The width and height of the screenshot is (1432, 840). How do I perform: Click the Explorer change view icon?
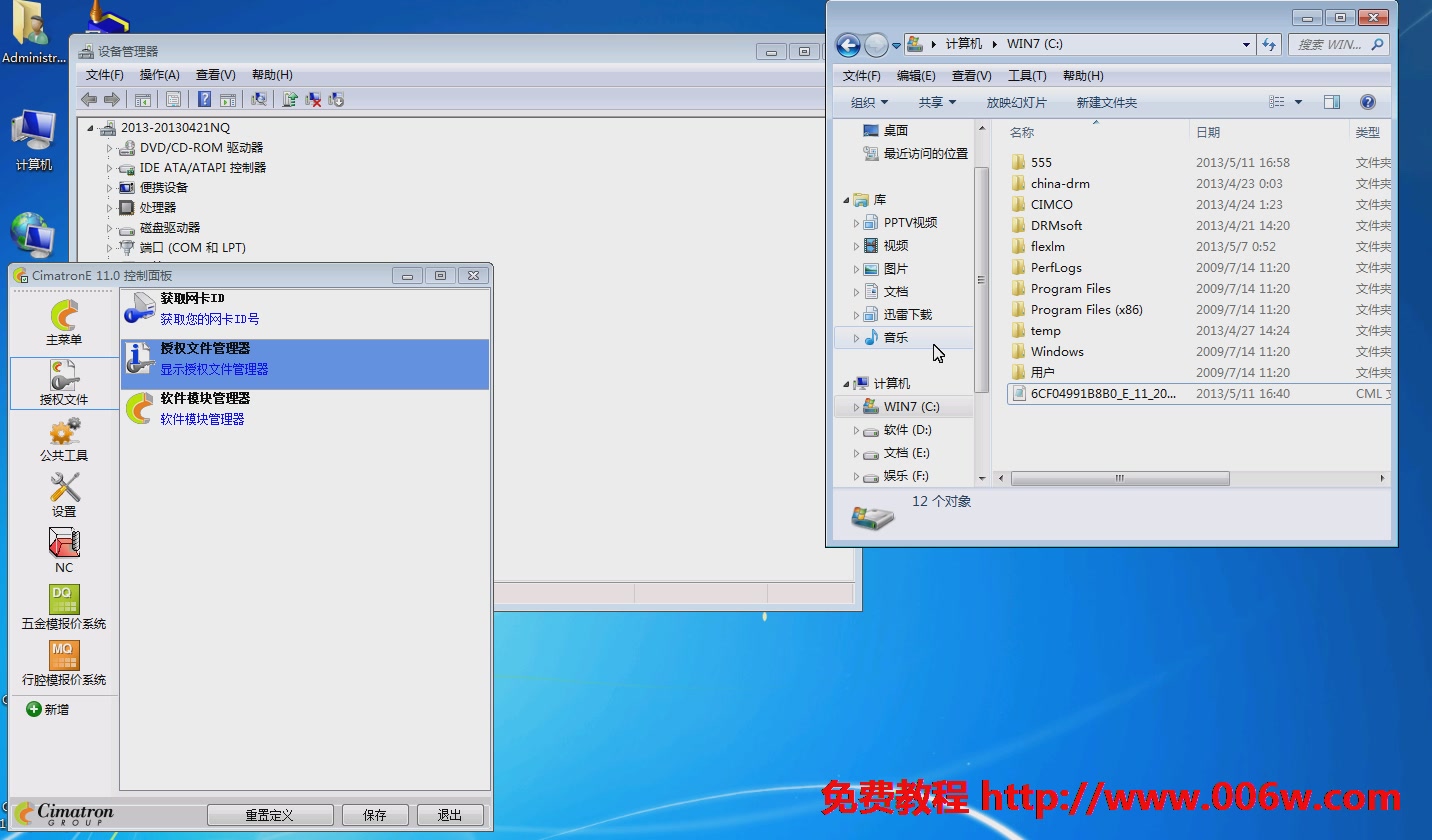pyautogui.click(x=1276, y=102)
